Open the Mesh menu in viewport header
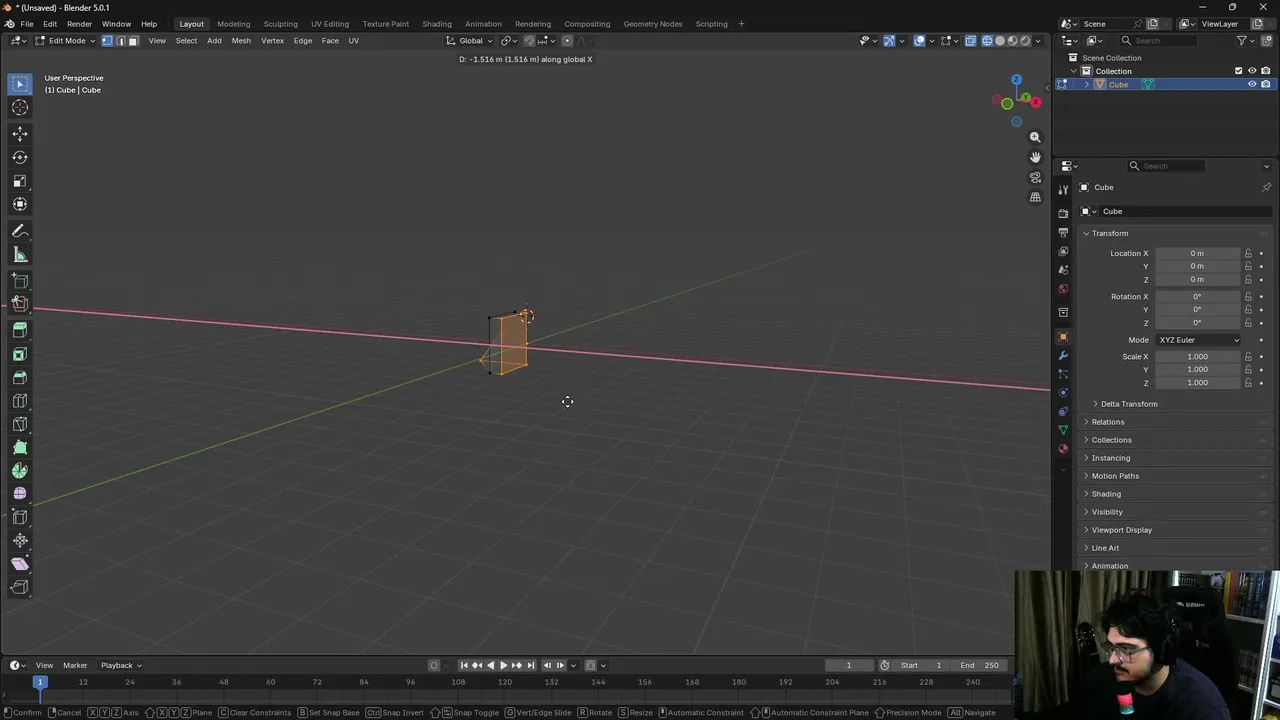 [241, 41]
